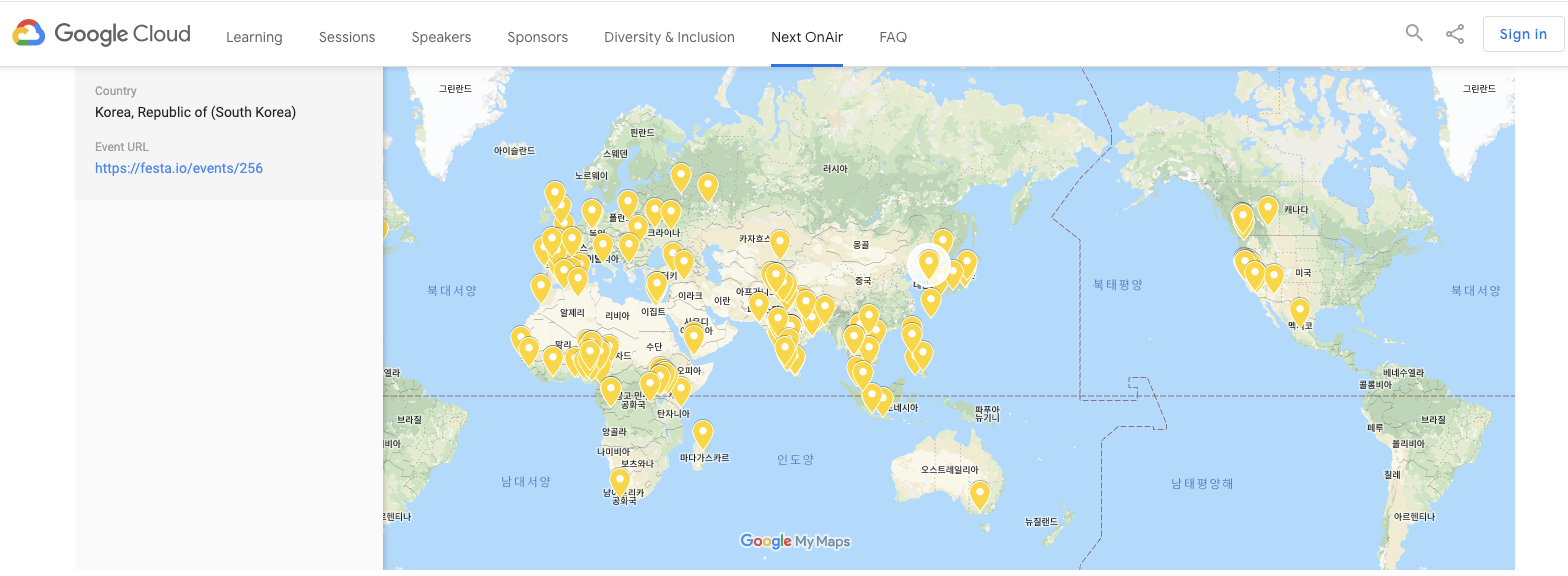Screen dimensions: 1568x576
Task: Click the 아이슬란드 map label
Action: tap(514, 151)
